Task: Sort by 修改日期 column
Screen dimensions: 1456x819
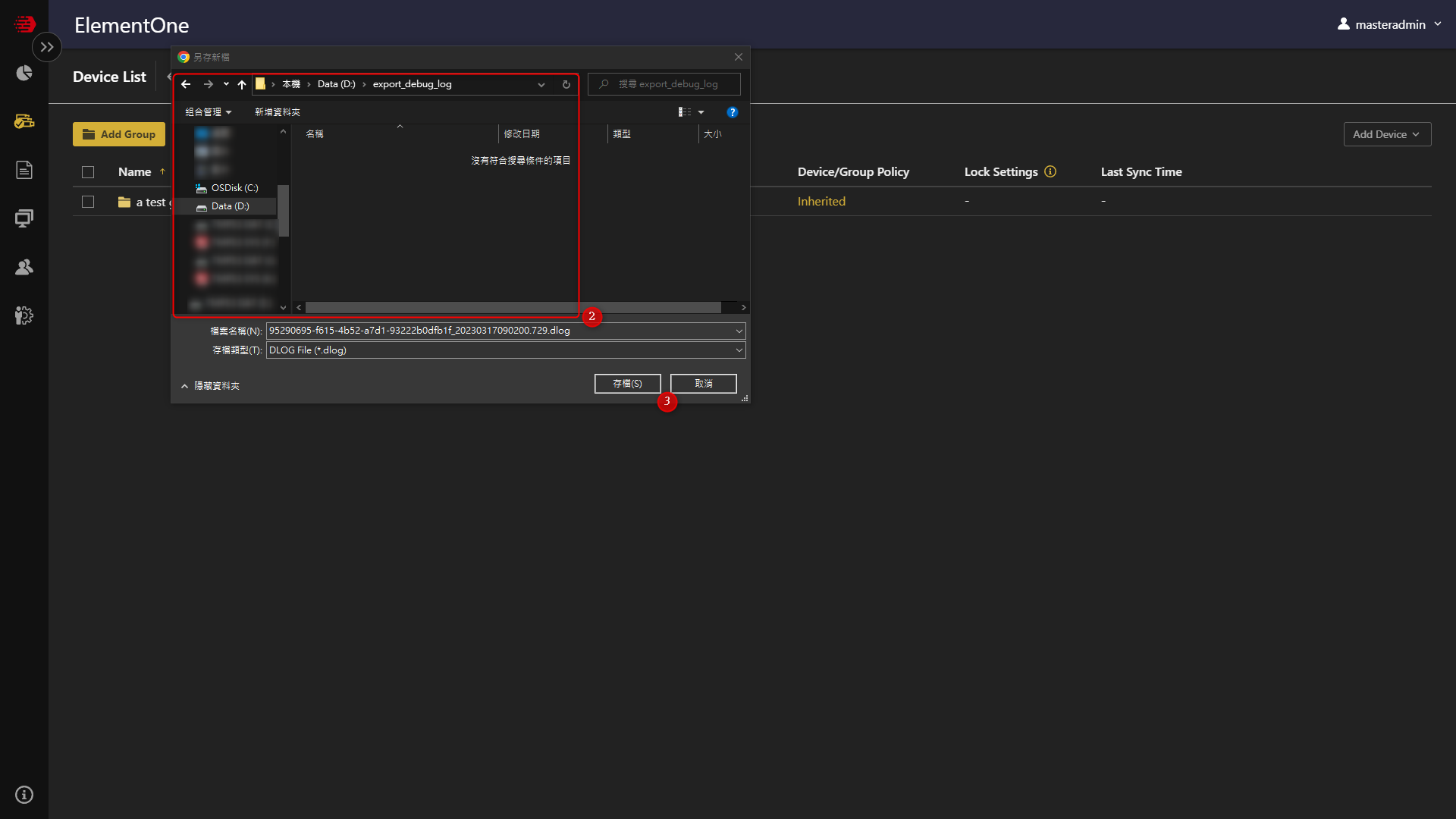Action: [x=522, y=134]
